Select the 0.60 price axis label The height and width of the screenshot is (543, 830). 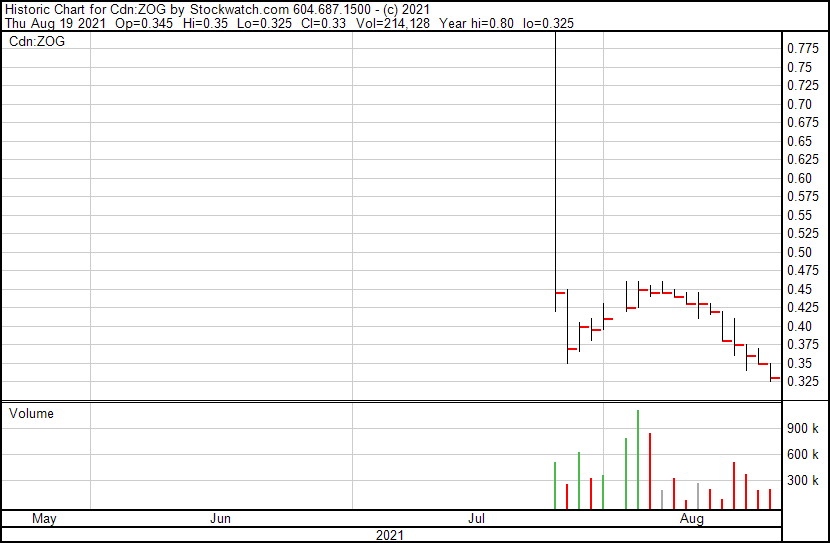pos(799,178)
